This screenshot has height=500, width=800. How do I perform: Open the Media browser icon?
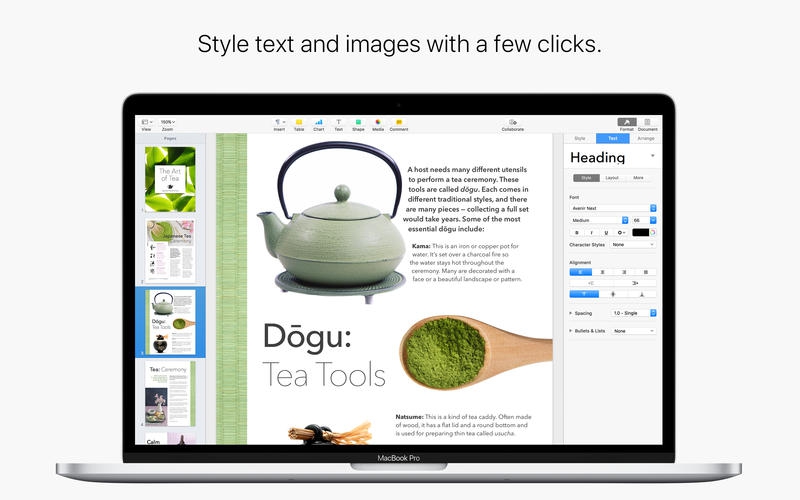378,122
